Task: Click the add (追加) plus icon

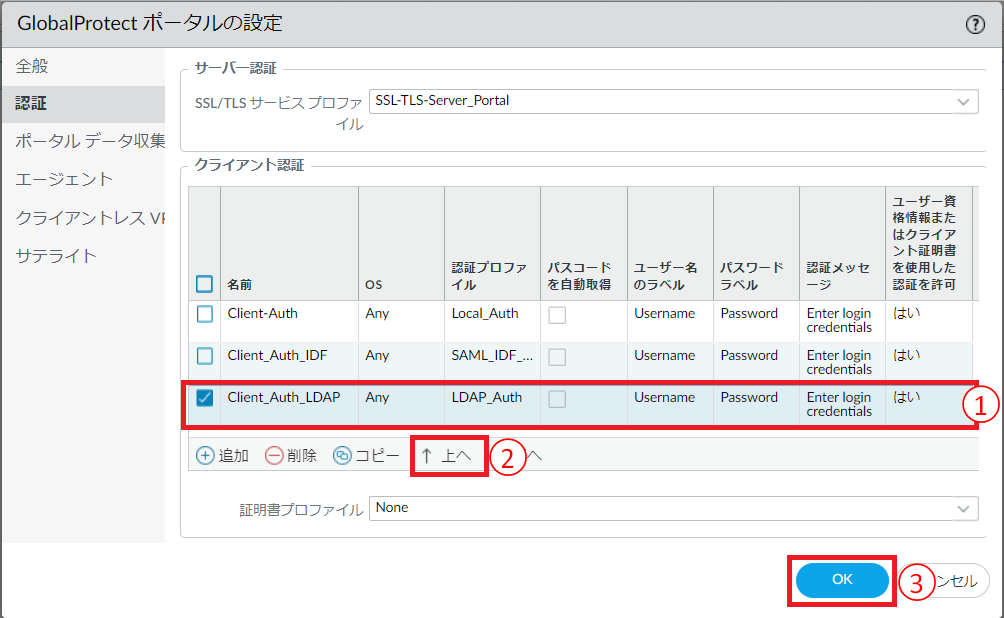Action: pyautogui.click(x=205, y=455)
